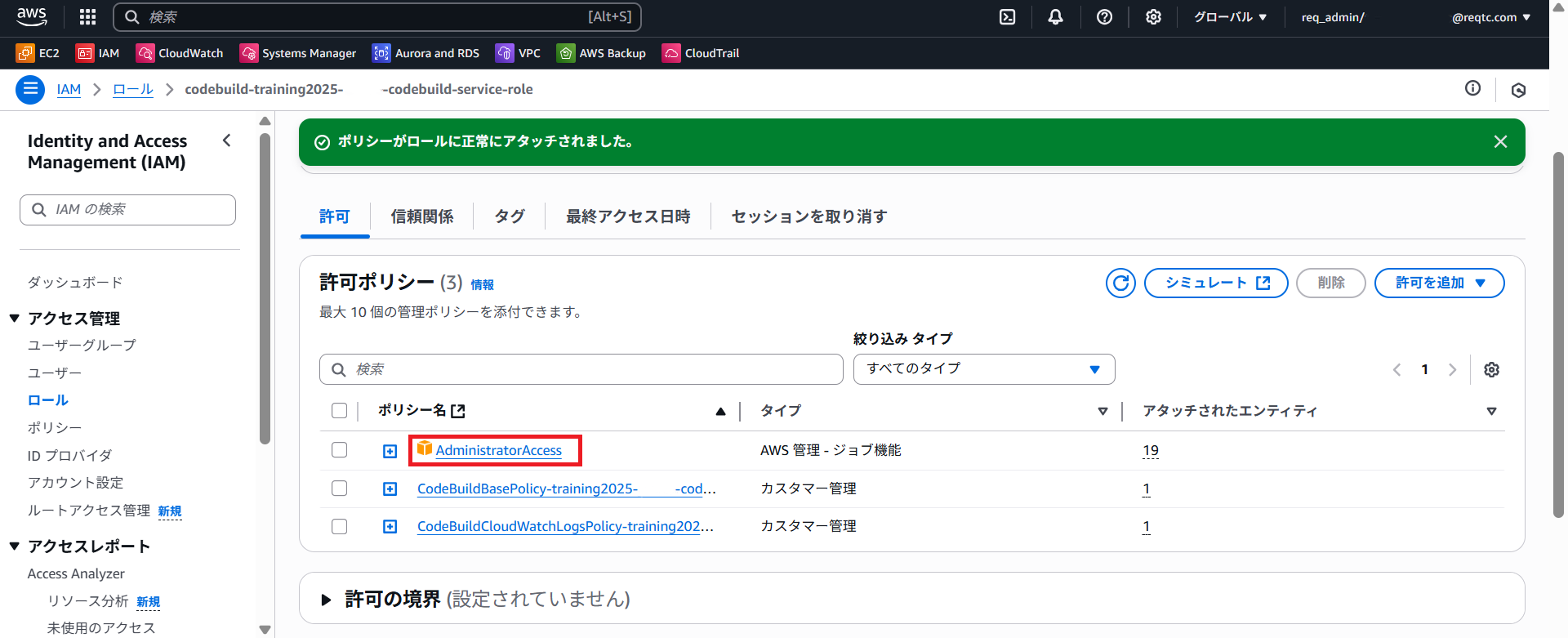
Task: Focus the policy 検索 input field
Action: (x=581, y=369)
